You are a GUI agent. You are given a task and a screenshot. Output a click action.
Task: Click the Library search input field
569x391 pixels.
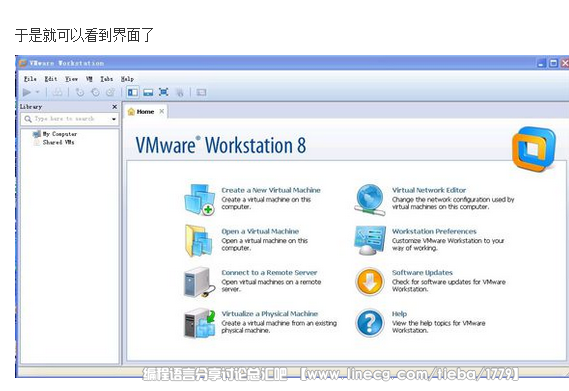(69, 119)
